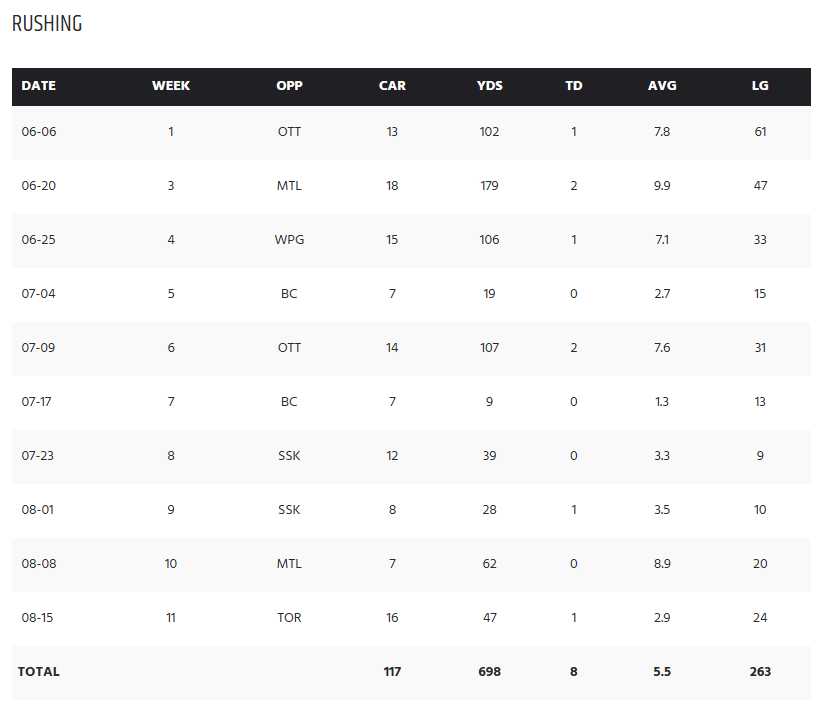820x705 pixels.
Task: Select the 263 total LG value
Action: [760, 672]
